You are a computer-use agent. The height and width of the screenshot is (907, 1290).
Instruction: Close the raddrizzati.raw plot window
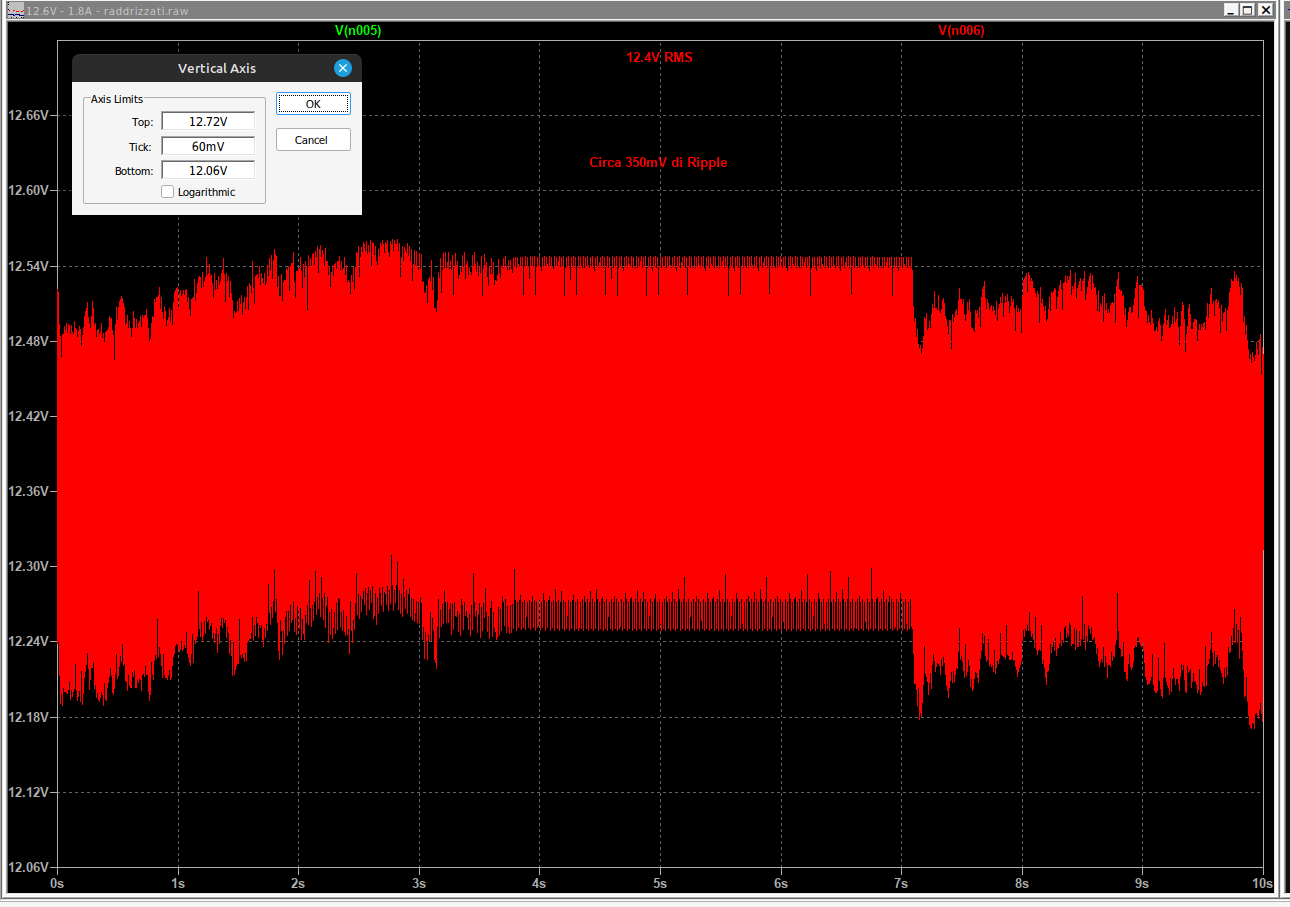pyautogui.click(x=1265, y=10)
